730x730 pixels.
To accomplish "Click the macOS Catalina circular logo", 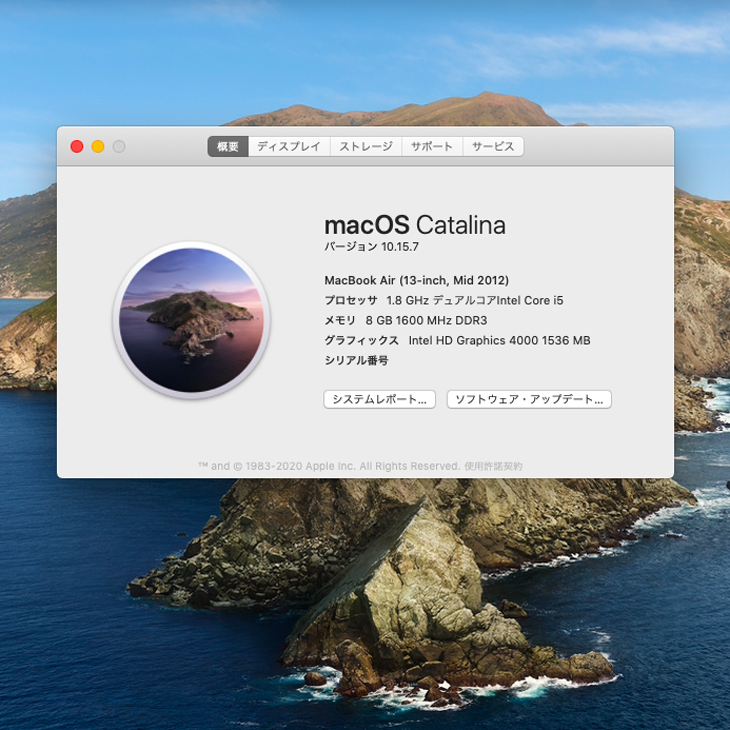I will coord(191,320).
